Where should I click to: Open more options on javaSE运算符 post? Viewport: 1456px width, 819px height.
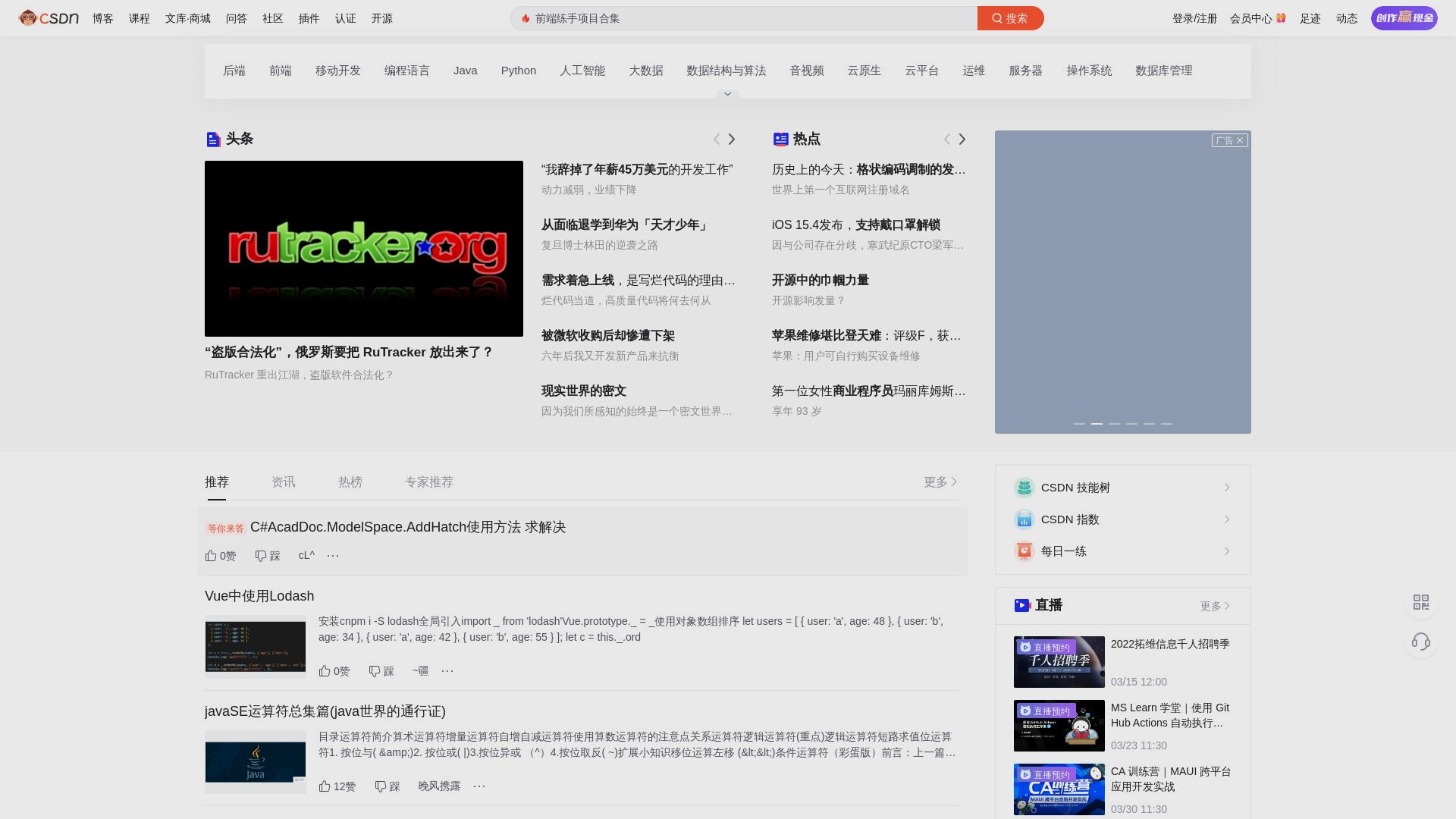479,786
